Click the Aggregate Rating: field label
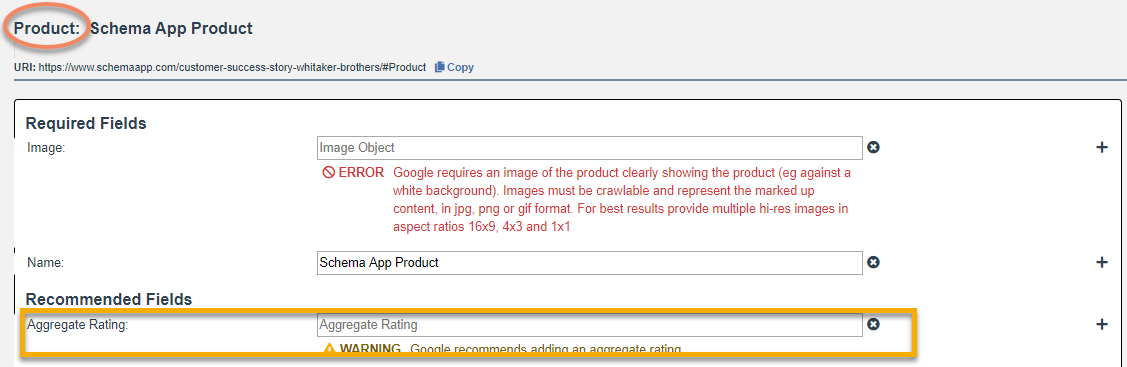 [78, 325]
